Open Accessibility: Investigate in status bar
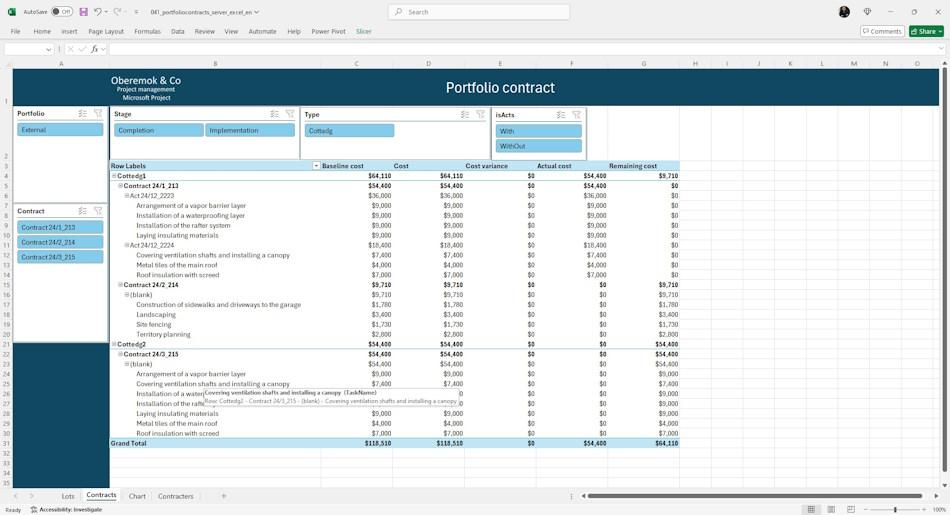The image size is (950, 515). [x=67, y=510]
